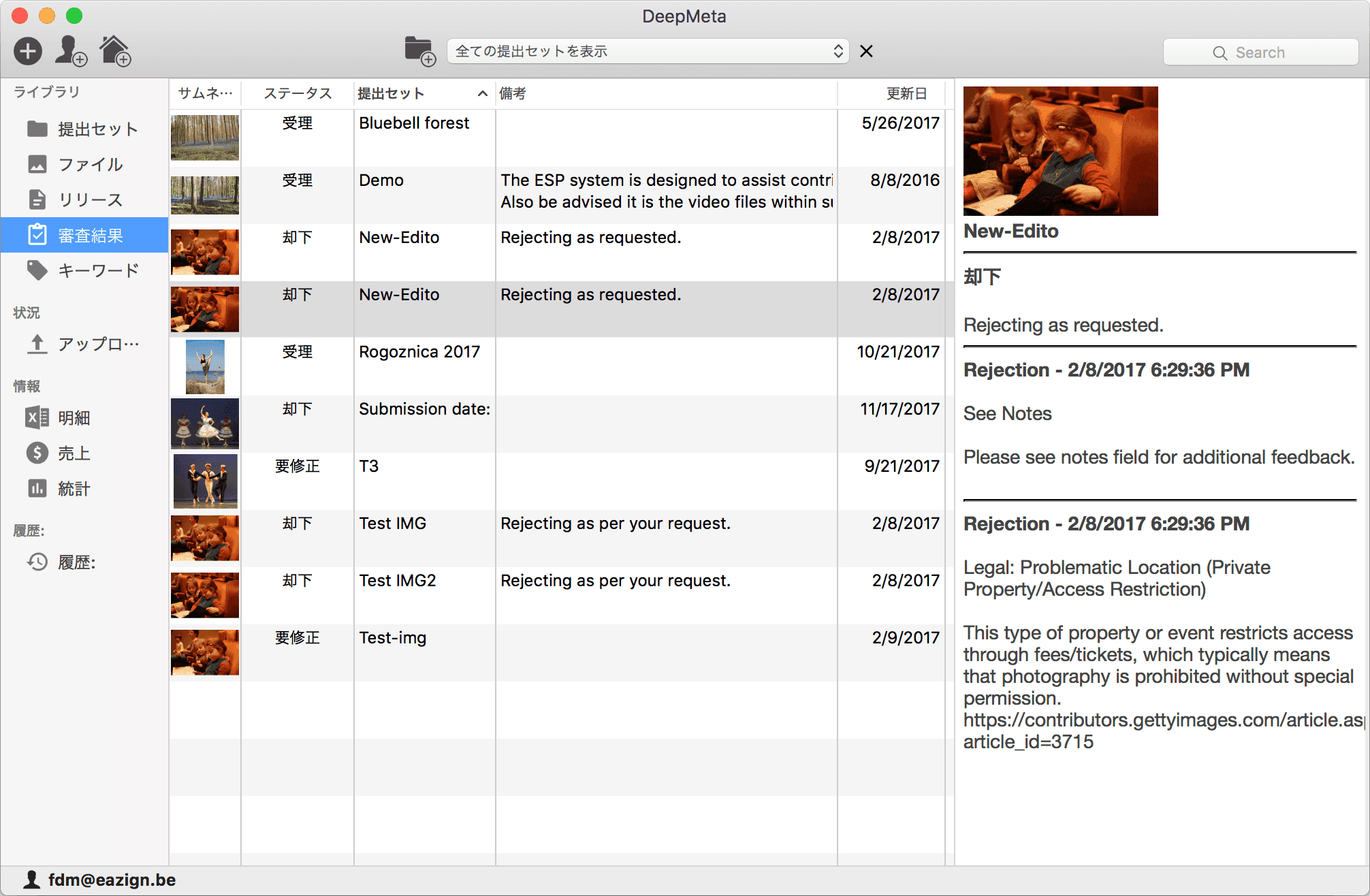Viewport: 1370px width, 896px height.
Task: Click the 'Test IMG2' submission name
Action: pos(398,581)
